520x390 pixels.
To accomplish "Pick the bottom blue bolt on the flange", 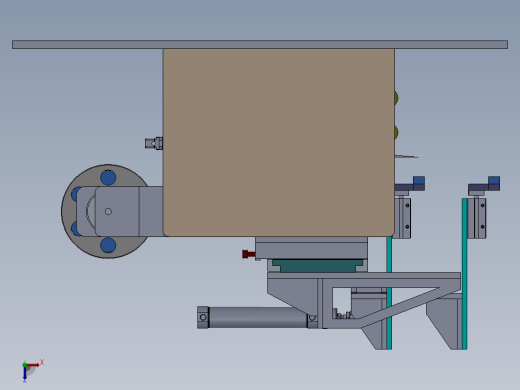I will (108, 245).
